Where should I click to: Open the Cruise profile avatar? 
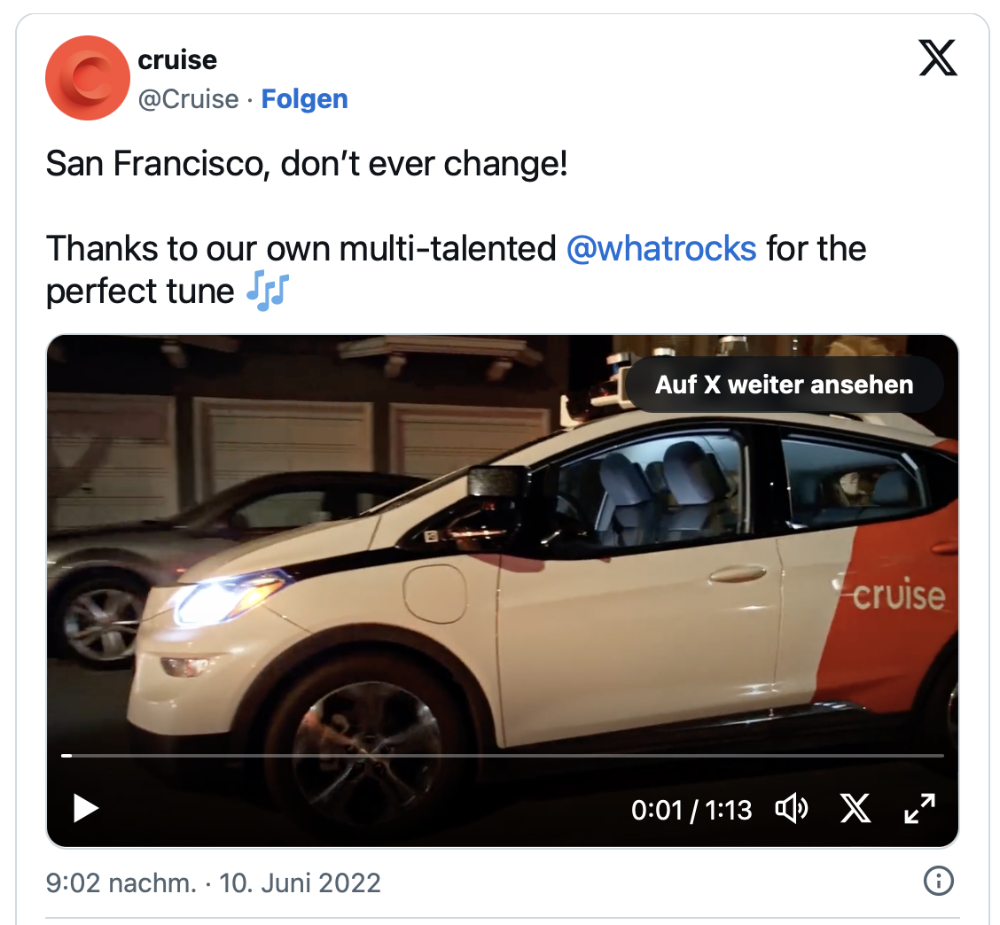(87, 78)
